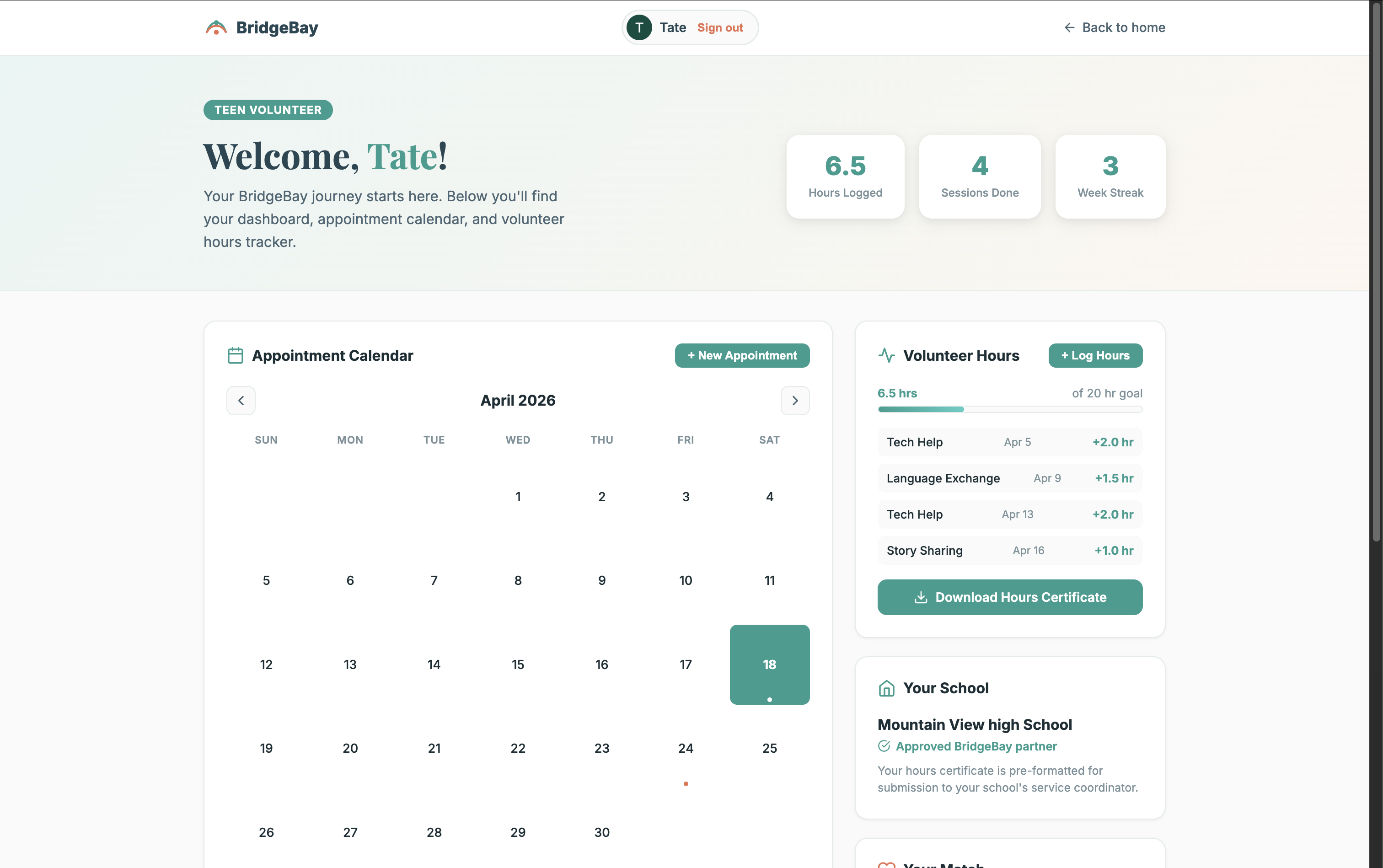Click Sign out link

point(720,27)
